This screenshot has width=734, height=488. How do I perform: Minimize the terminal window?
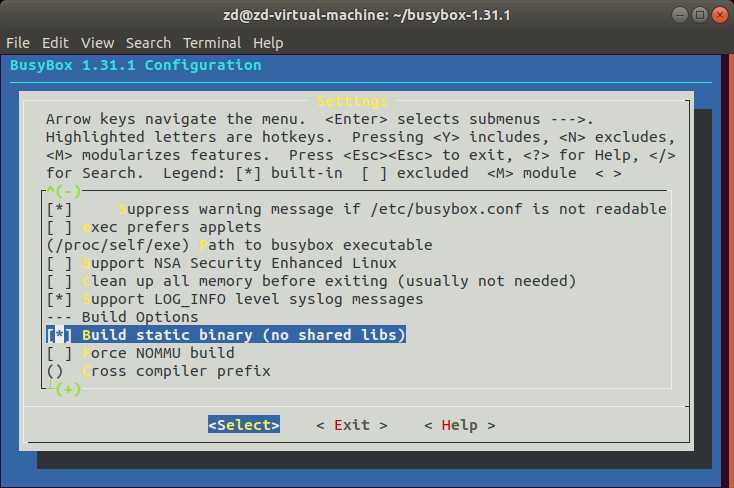(679, 15)
